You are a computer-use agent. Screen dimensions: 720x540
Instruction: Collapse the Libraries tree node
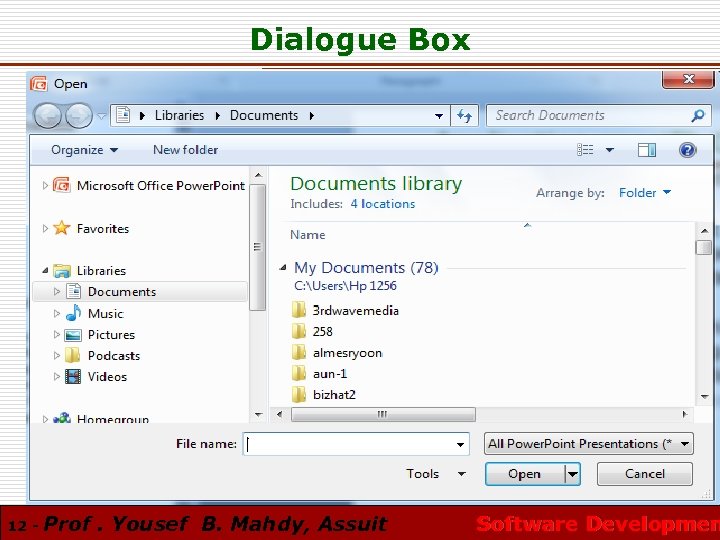point(45,270)
